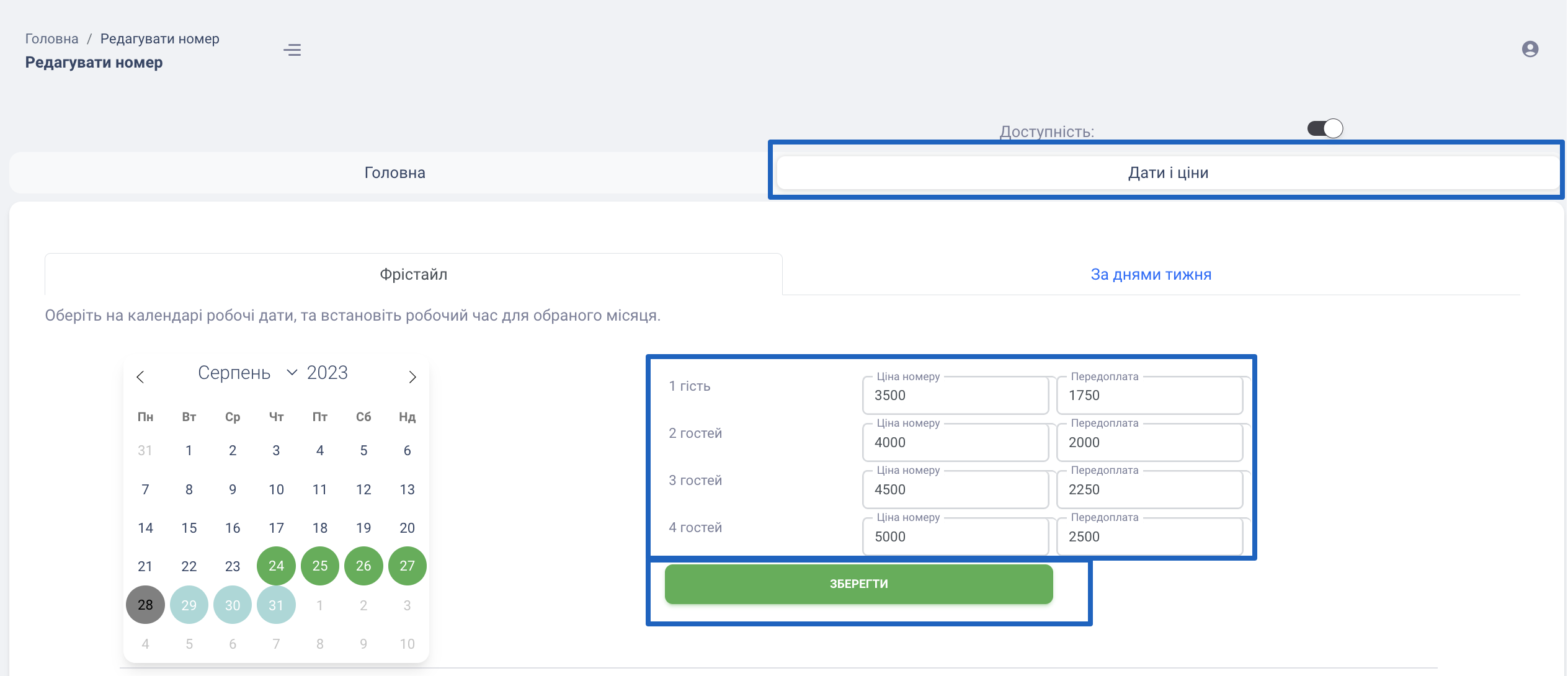The image size is (1568, 676).
Task: Click the Головна breadcrumb link
Action: click(x=51, y=38)
